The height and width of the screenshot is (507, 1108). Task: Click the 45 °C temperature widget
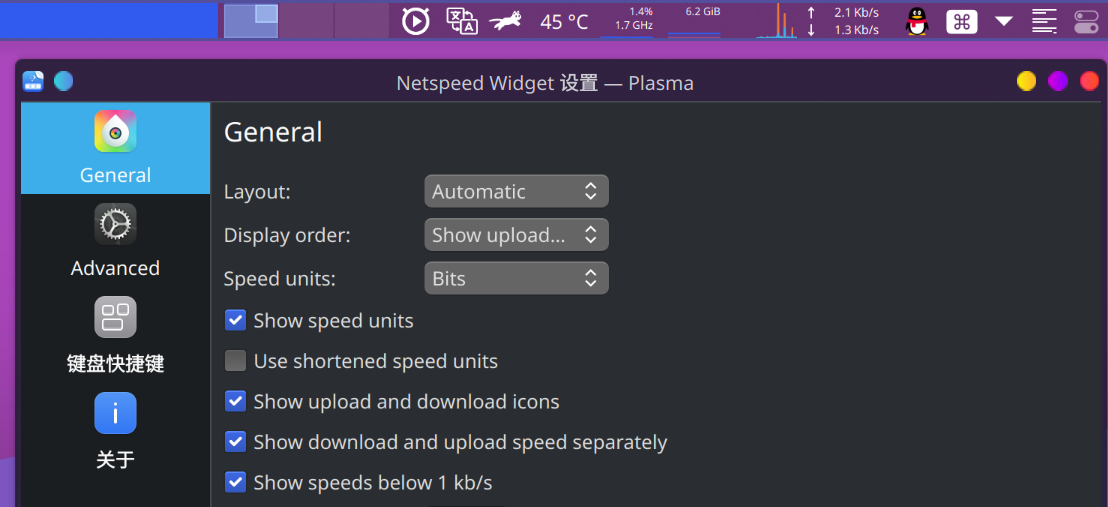(x=564, y=22)
